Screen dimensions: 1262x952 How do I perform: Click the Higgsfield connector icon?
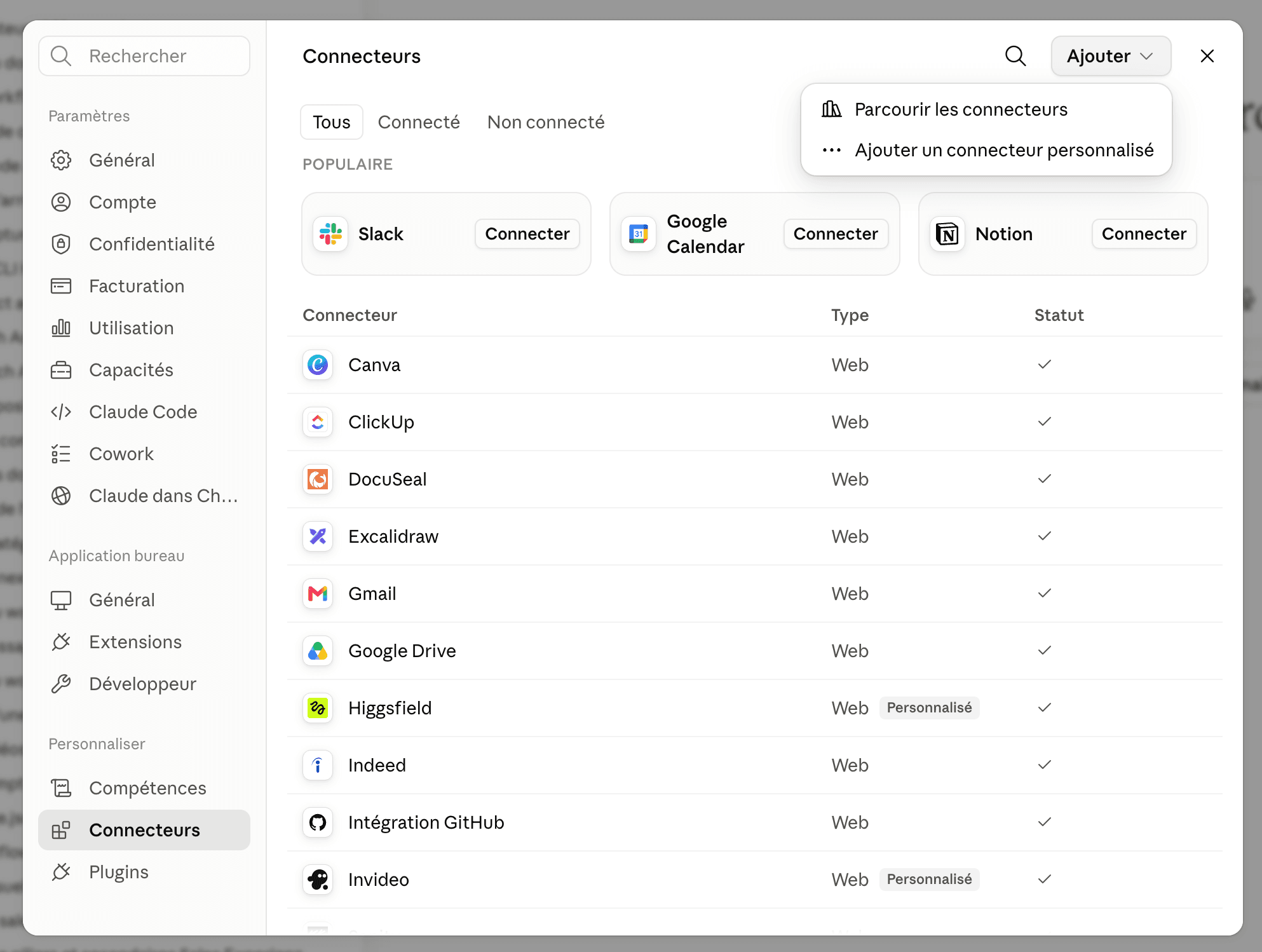(x=318, y=708)
